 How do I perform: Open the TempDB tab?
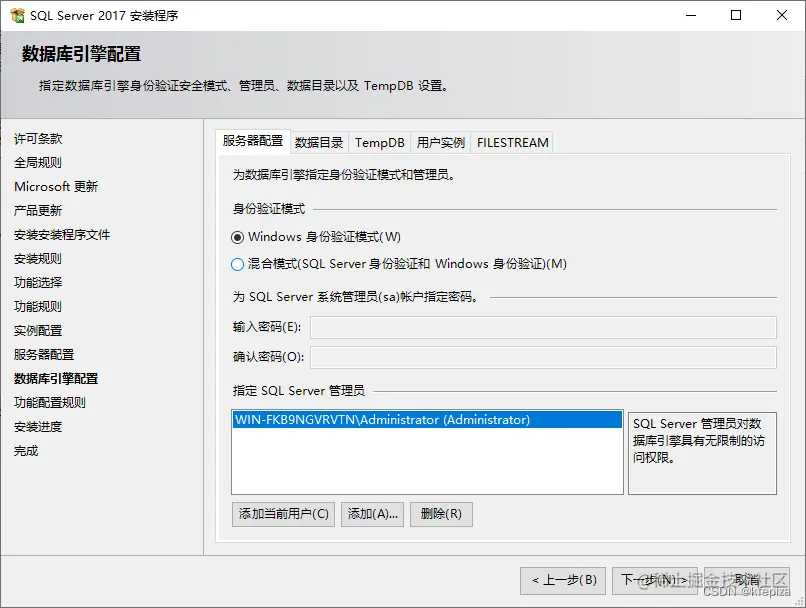click(379, 142)
